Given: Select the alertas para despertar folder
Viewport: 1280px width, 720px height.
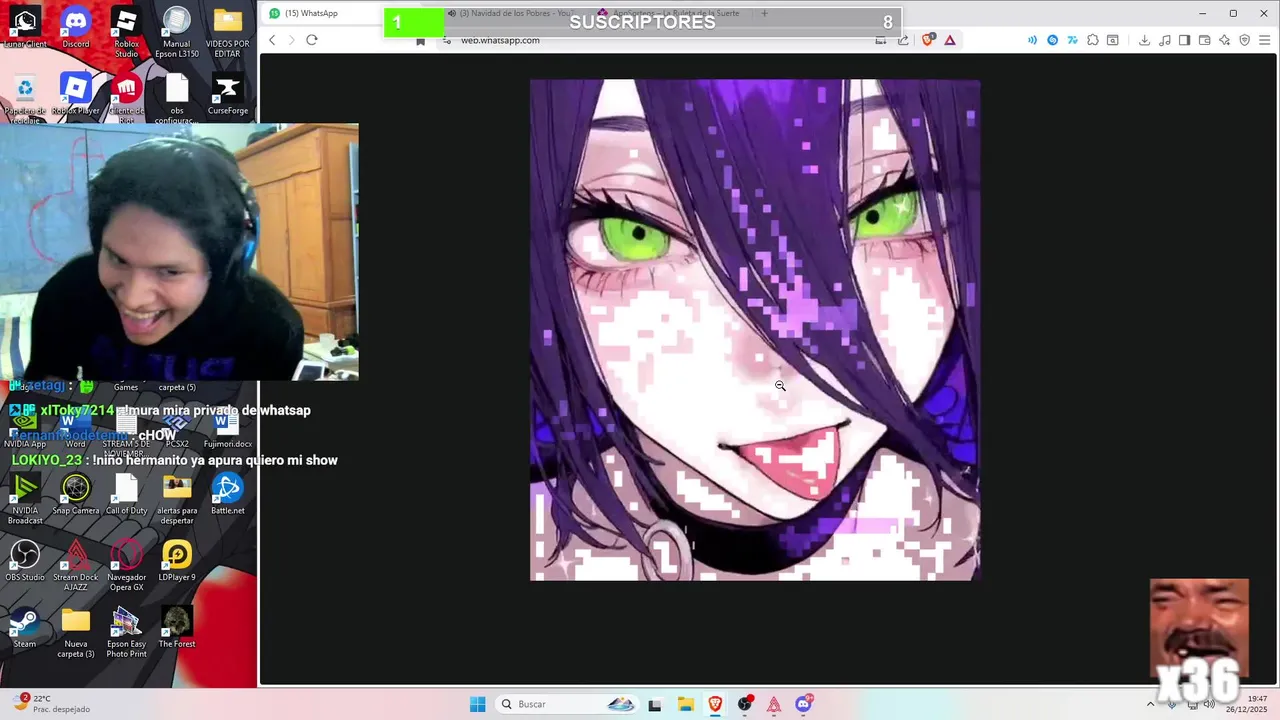Looking at the screenshot, I should pos(177,500).
